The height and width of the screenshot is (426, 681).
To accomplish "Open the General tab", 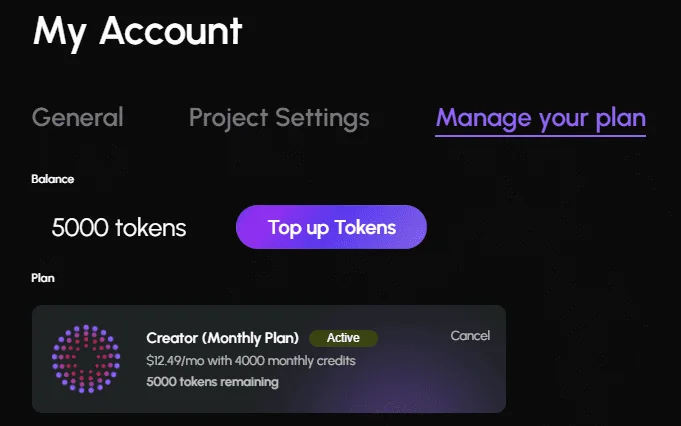I will pos(78,117).
